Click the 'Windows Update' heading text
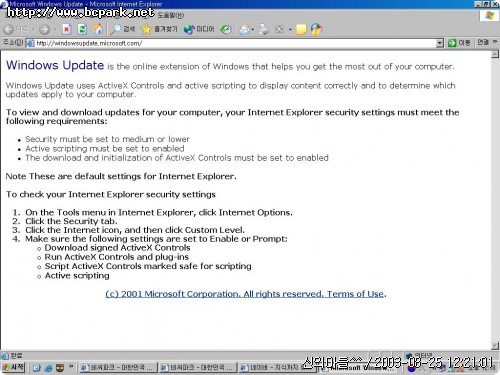 tap(55, 65)
